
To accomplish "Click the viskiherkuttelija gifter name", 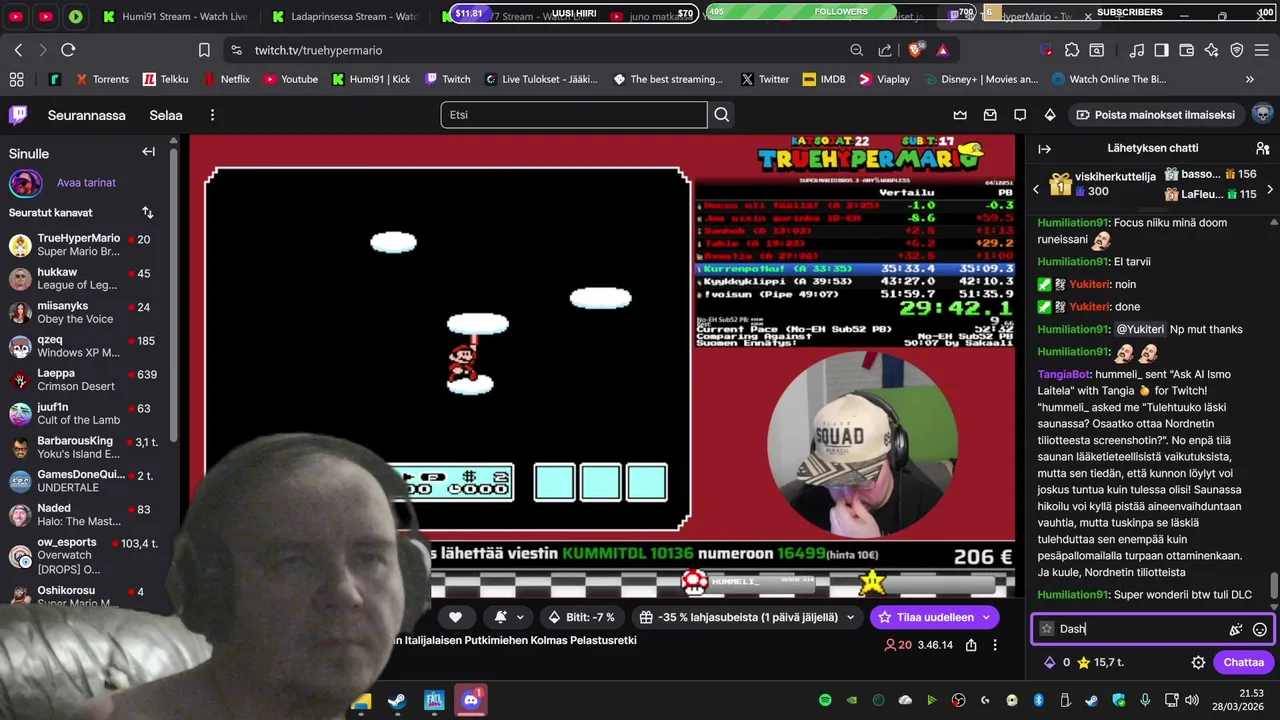I will pos(1115,176).
